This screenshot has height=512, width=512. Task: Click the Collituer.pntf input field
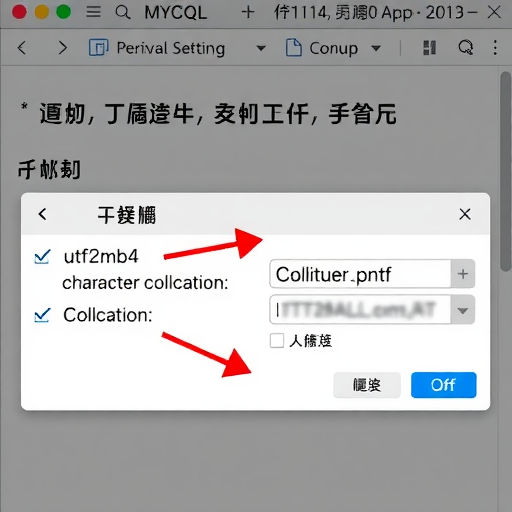pyautogui.click(x=360, y=274)
